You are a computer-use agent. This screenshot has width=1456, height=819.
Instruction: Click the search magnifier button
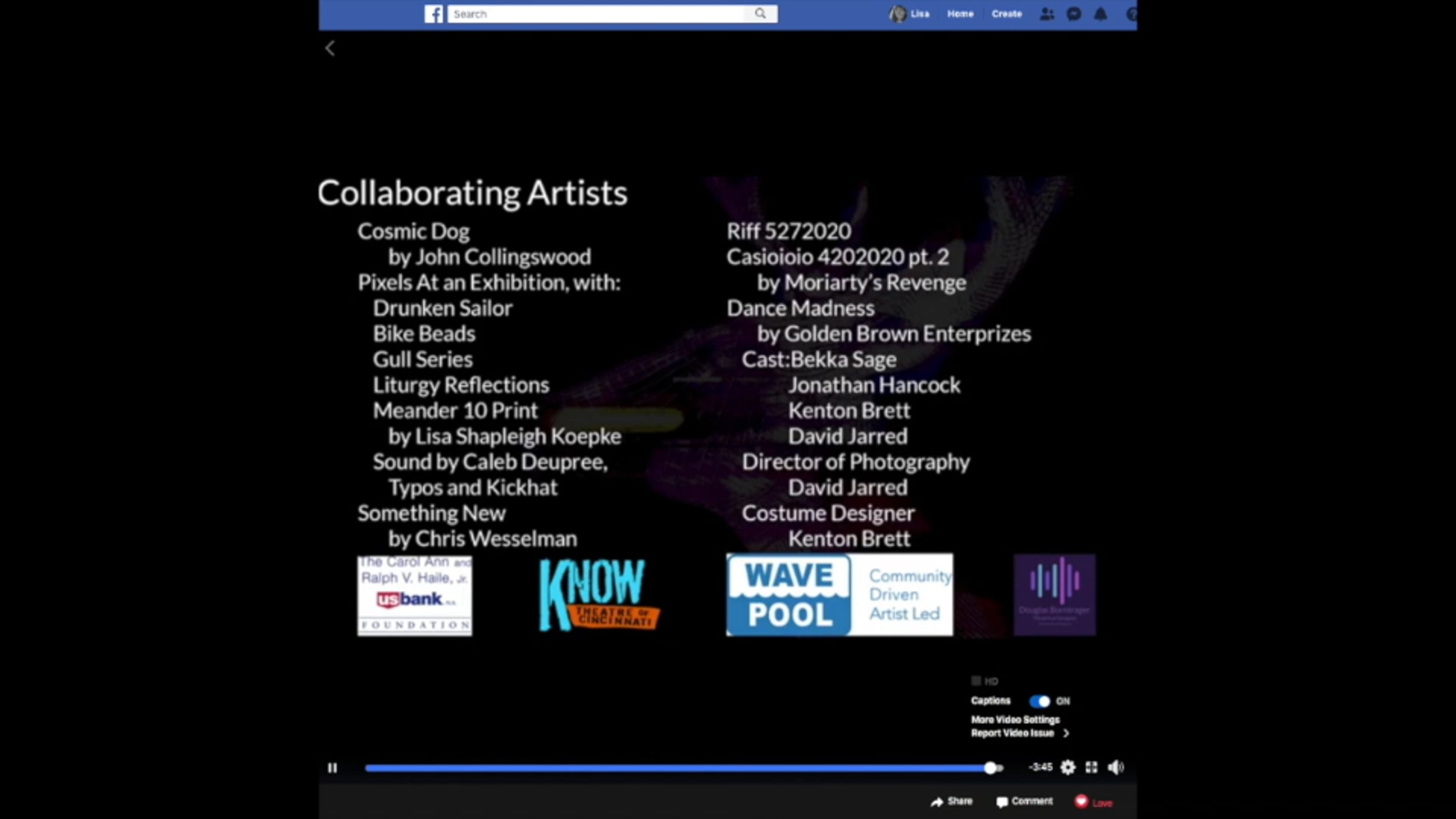pyautogui.click(x=760, y=13)
